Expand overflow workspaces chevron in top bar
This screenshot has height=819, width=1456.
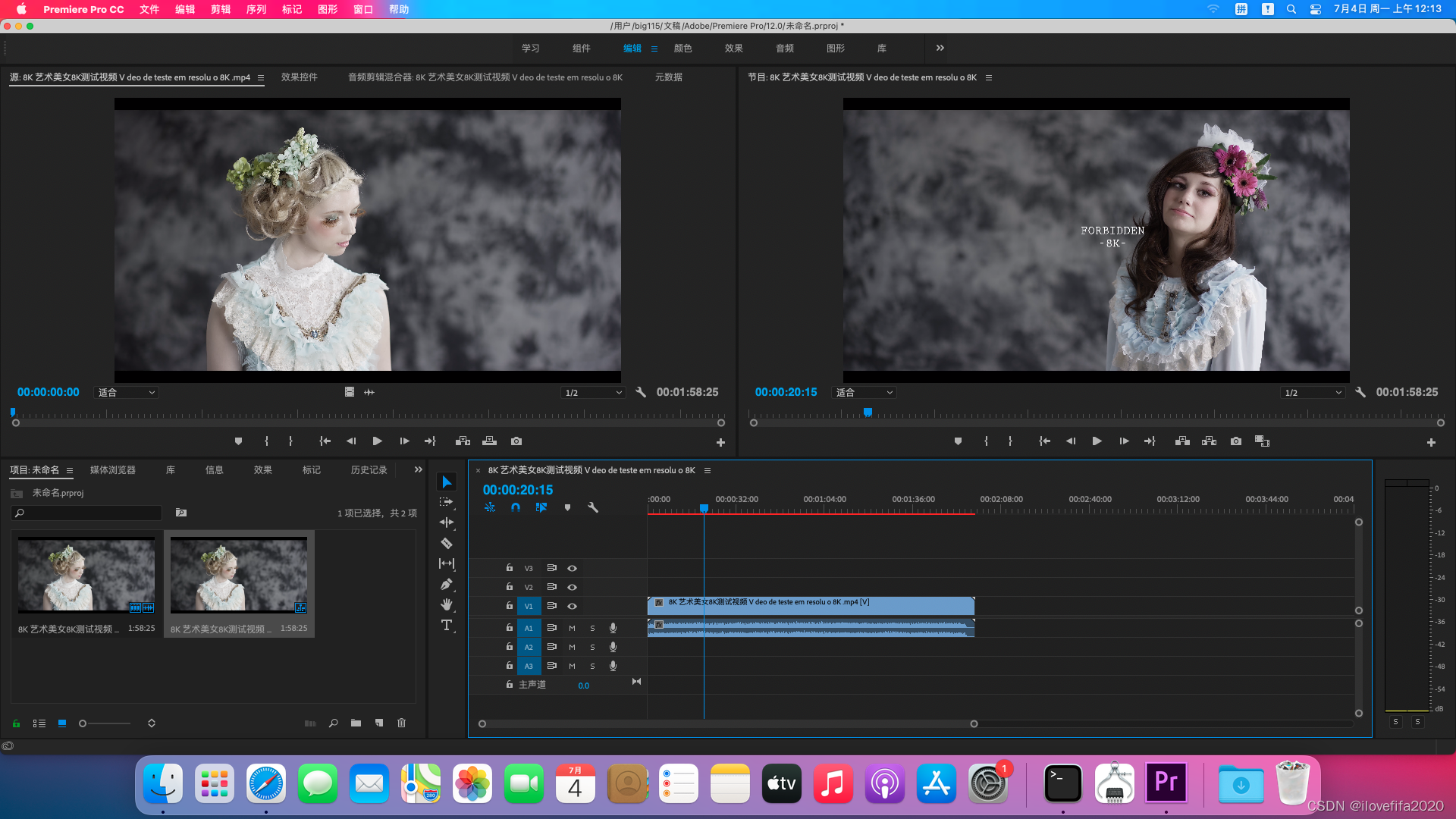(x=940, y=48)
